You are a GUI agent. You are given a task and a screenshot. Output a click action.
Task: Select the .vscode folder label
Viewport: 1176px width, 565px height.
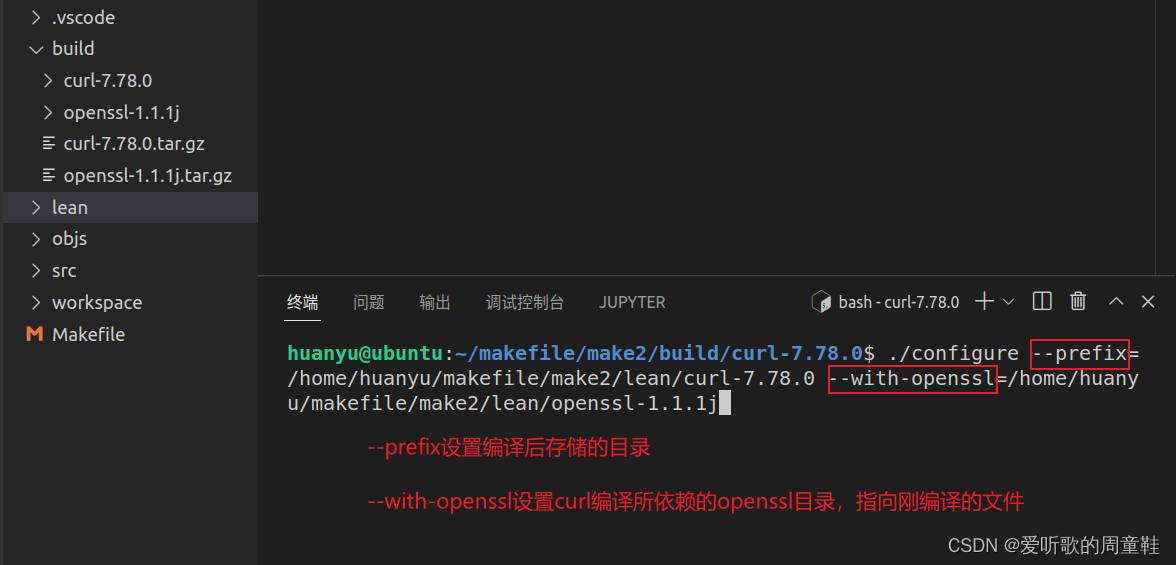point(83,17)
